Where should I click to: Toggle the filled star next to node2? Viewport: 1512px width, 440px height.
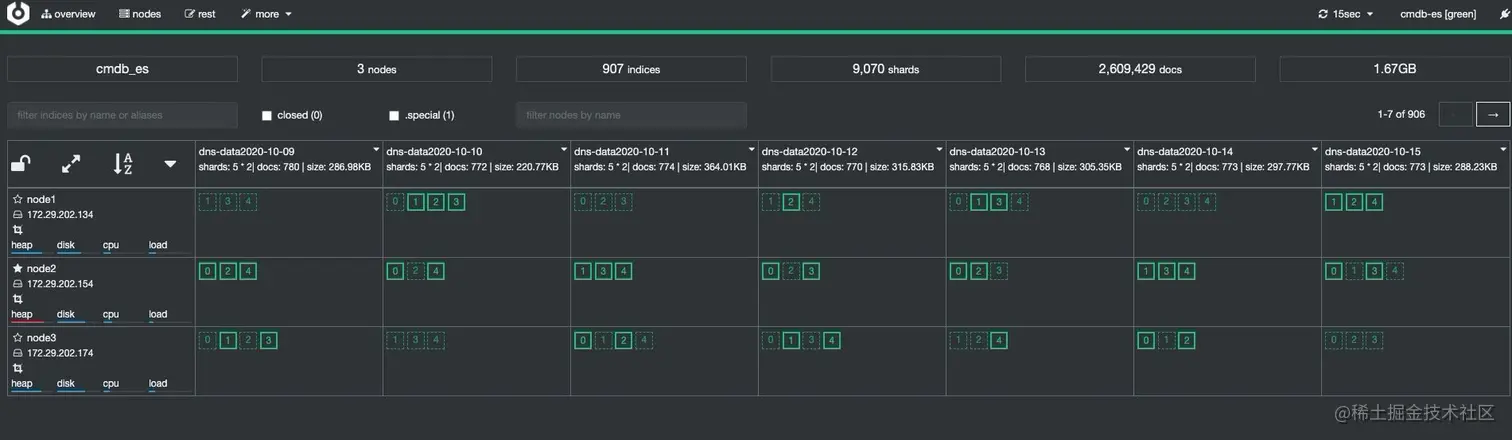click(x=18, y=268)
